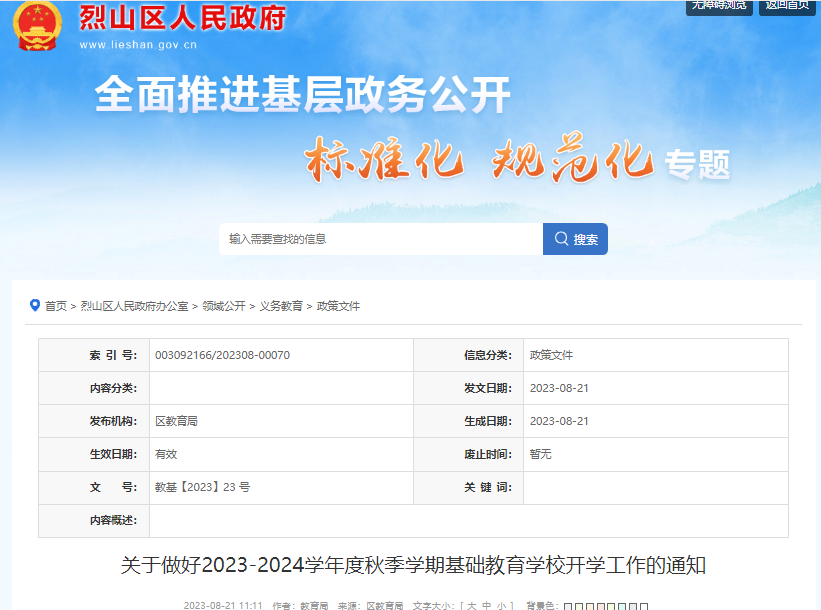
Task: Open 政策文件 breadcrumb link
Action: point(338,306)
